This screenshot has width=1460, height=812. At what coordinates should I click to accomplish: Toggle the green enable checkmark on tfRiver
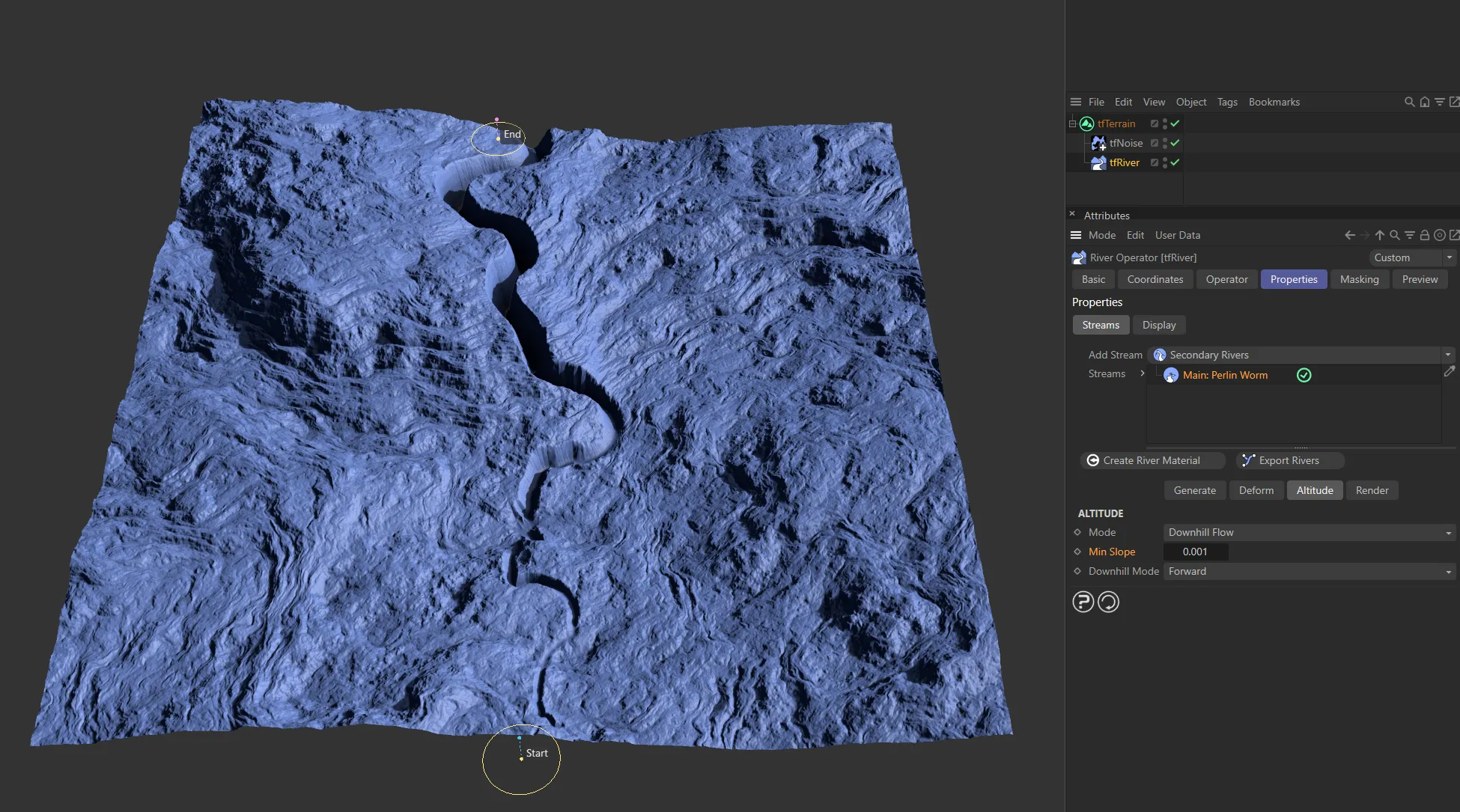pyautogui.click(x=1175, y=162)
